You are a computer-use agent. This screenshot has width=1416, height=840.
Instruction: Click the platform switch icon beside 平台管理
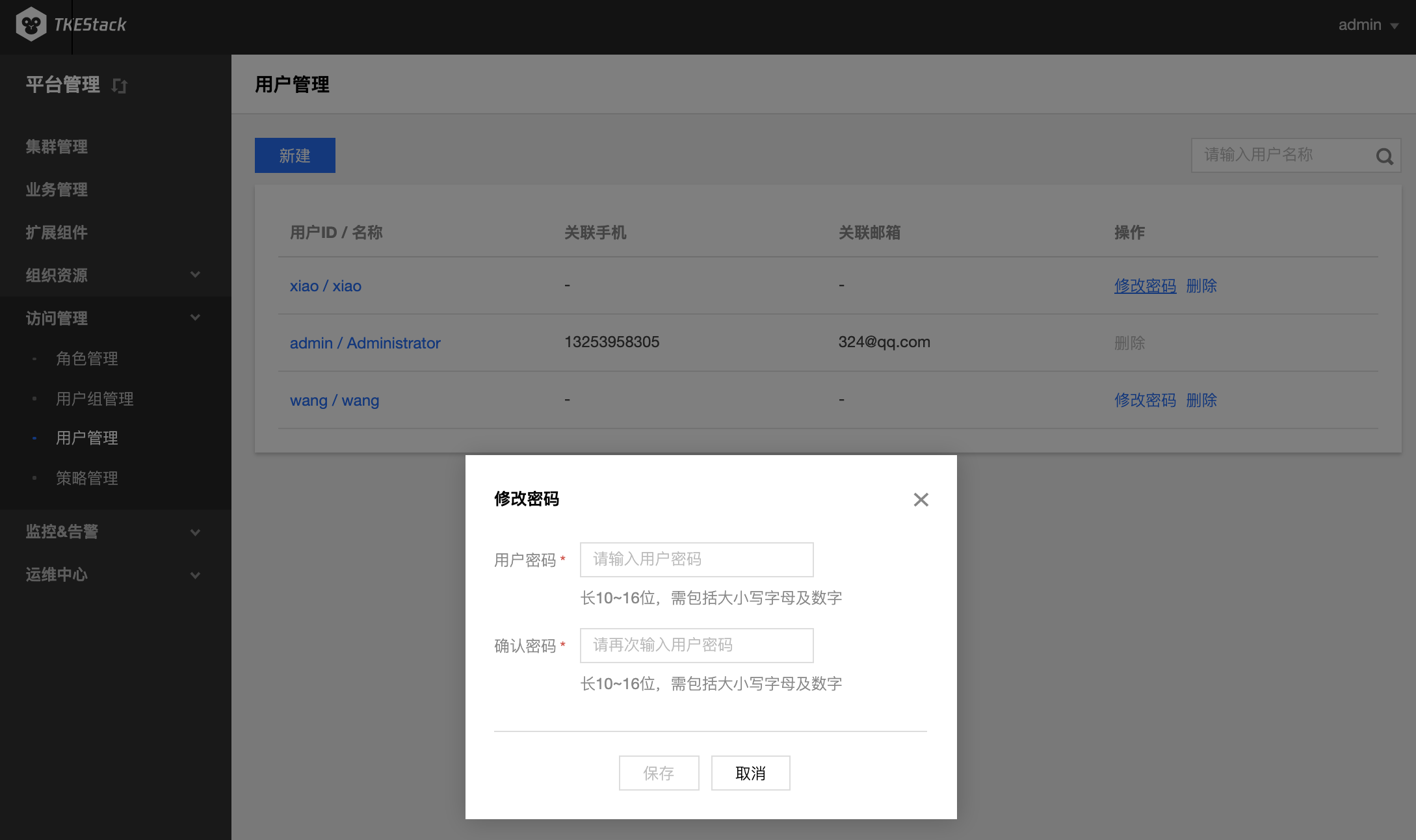(120, 85)
